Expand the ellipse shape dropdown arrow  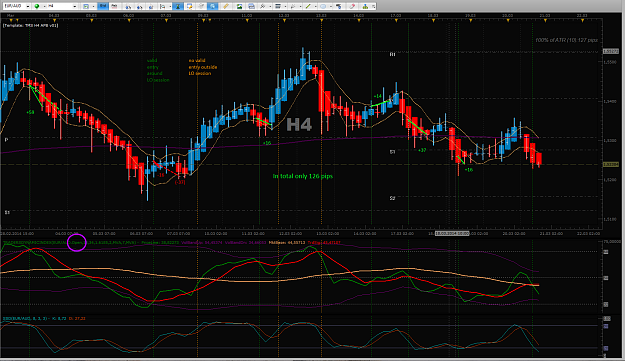330,6
